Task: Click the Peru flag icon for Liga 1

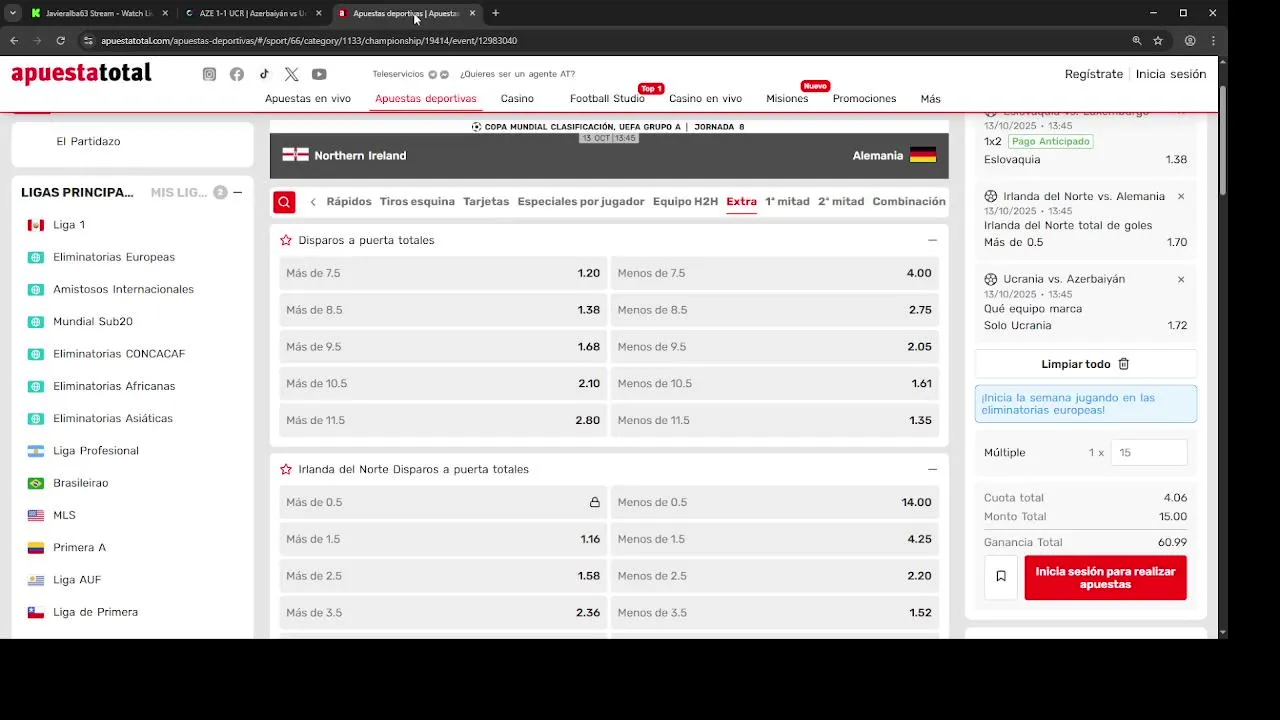Action: click(36, 225)
